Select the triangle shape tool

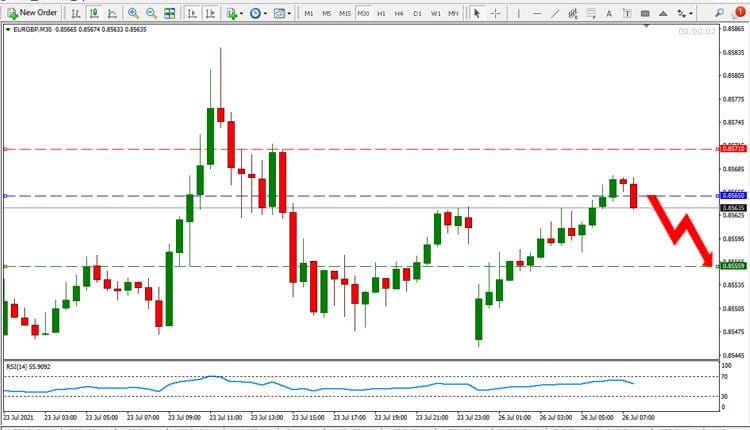click(x=663, y=13)
